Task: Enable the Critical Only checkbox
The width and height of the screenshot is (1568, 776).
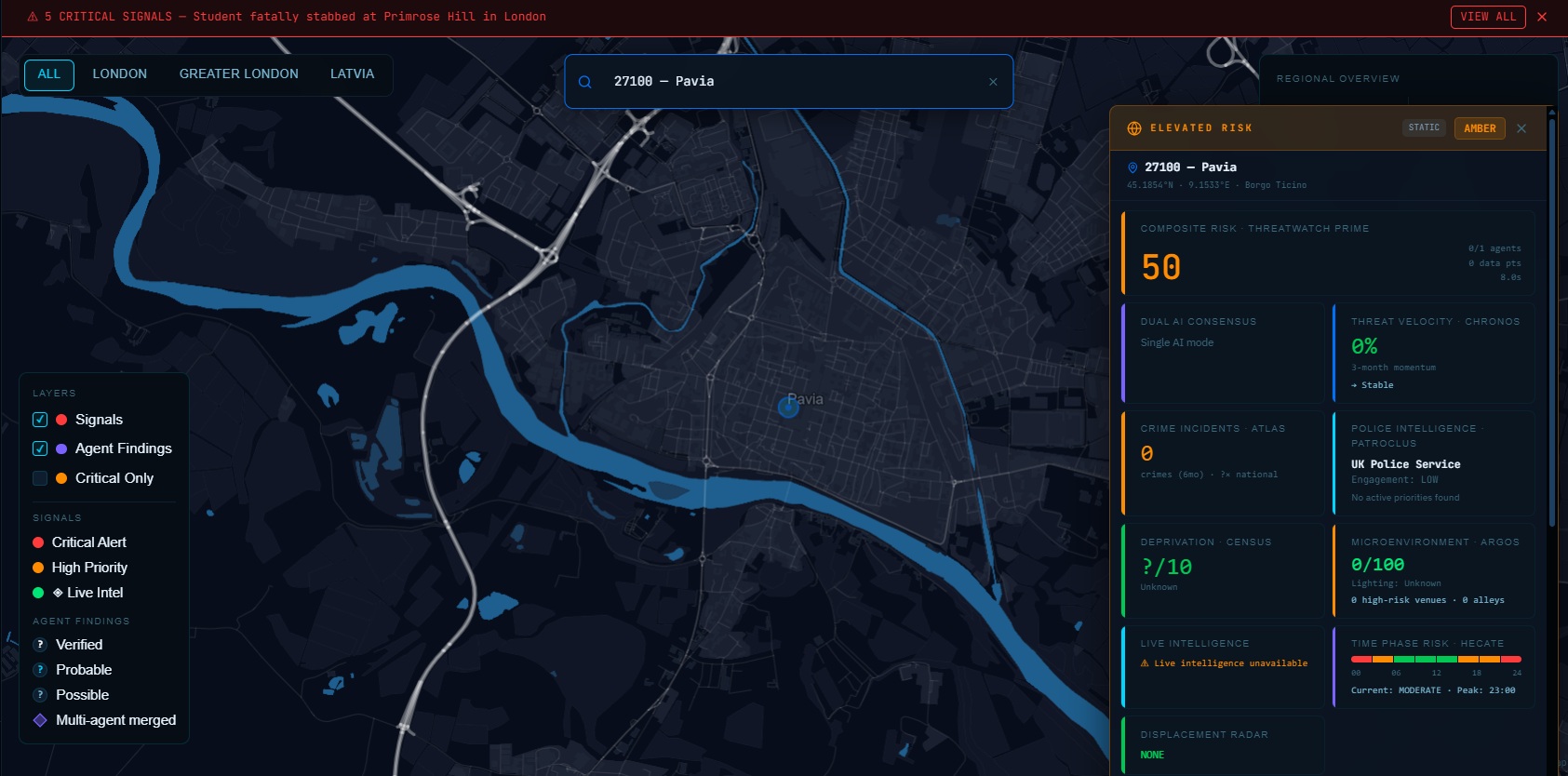Action: click(x=40, y=478)
